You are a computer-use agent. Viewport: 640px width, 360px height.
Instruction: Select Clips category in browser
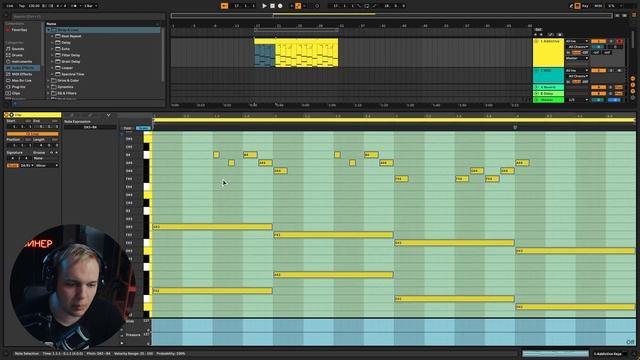[x=16, y=93]
